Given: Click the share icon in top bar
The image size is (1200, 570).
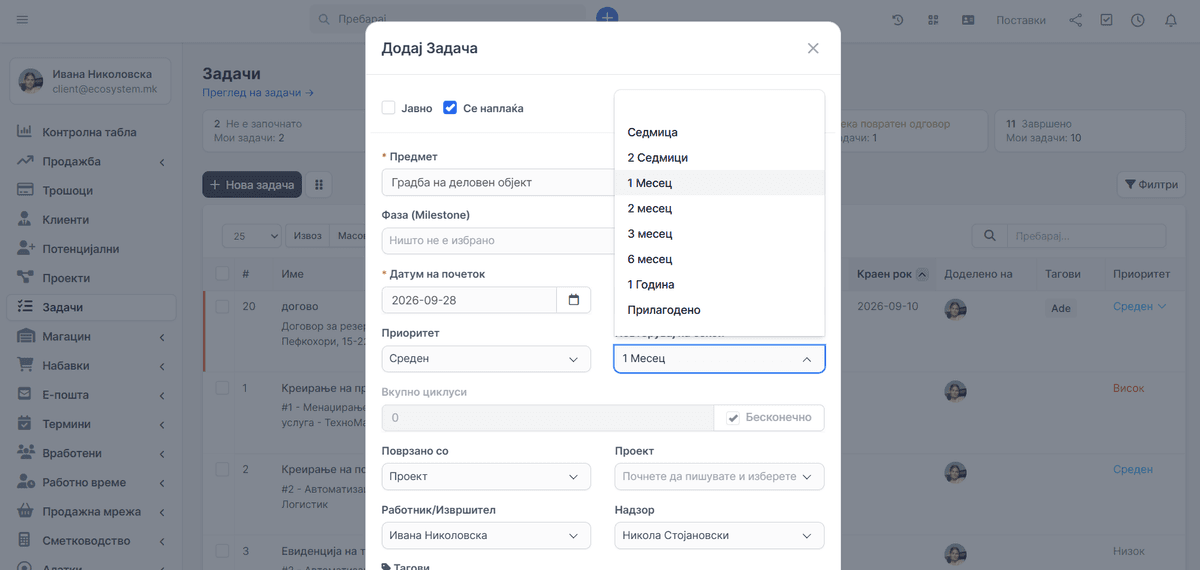Looking at the screenshot, I should pos(1075,20).
